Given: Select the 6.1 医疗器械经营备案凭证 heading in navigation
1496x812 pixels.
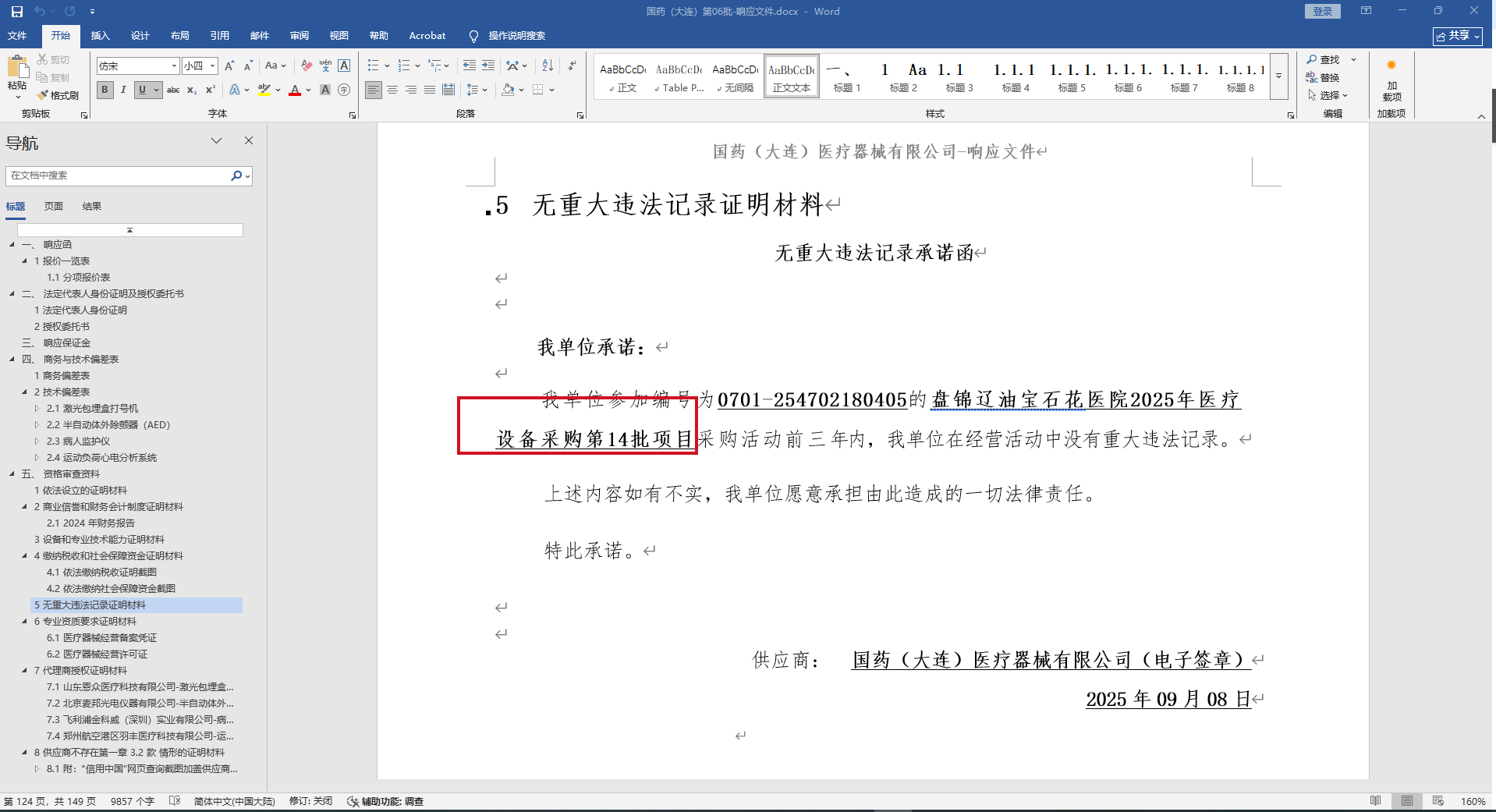Looking at the screenshot, I should point(101,638).
